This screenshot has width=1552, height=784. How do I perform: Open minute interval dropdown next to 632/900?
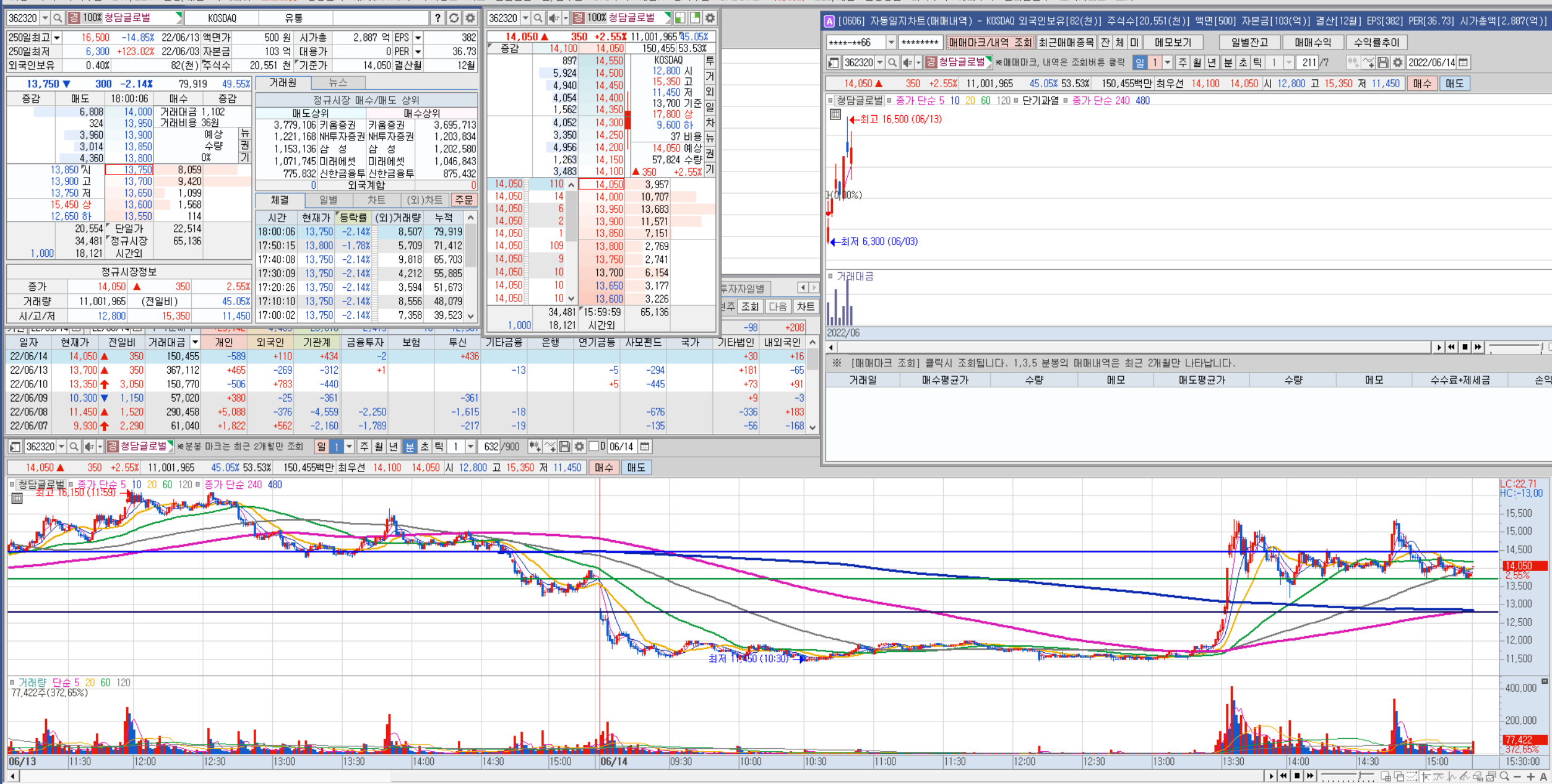click(470, 447)
